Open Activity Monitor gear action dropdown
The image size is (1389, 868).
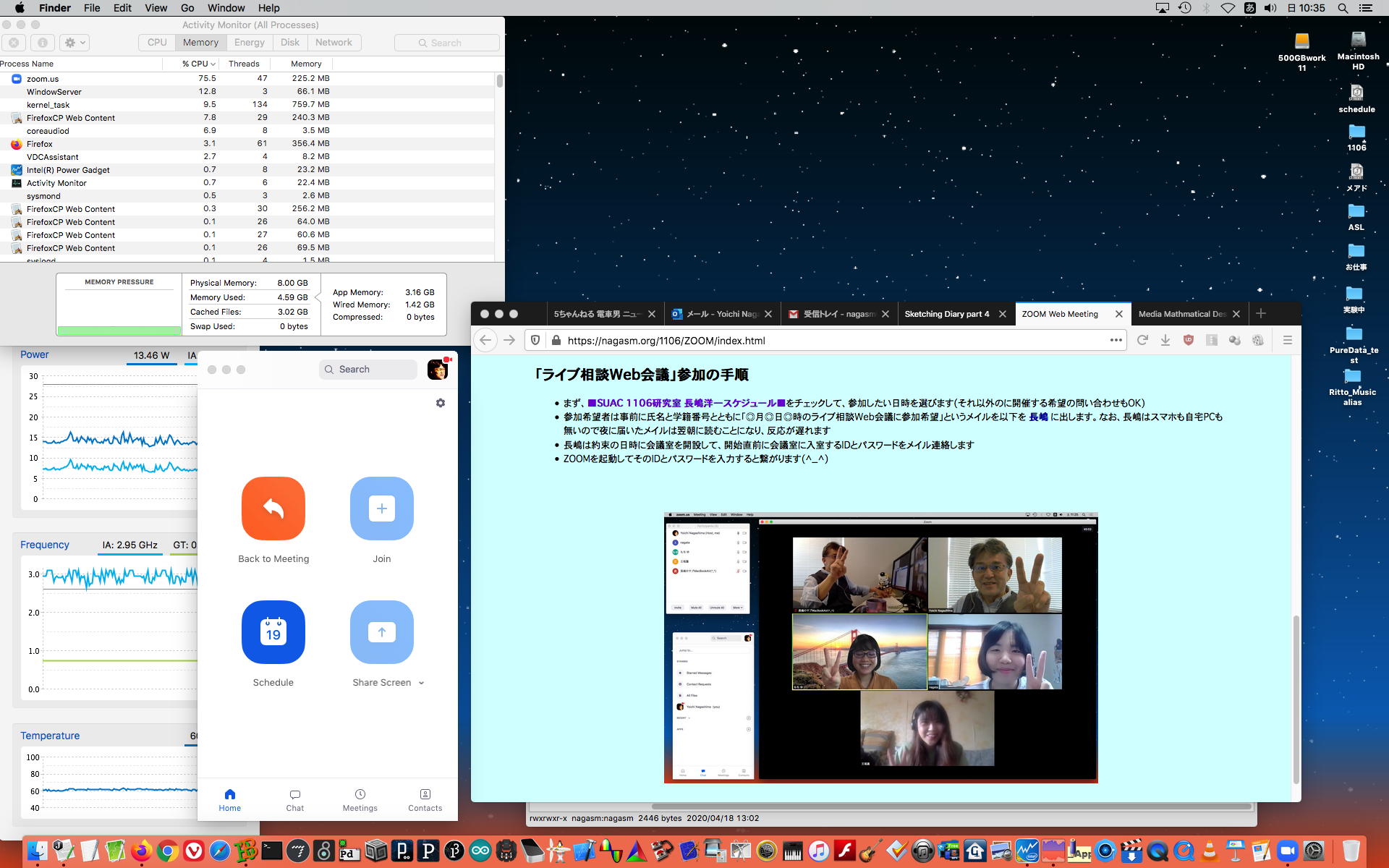point(75,43)
